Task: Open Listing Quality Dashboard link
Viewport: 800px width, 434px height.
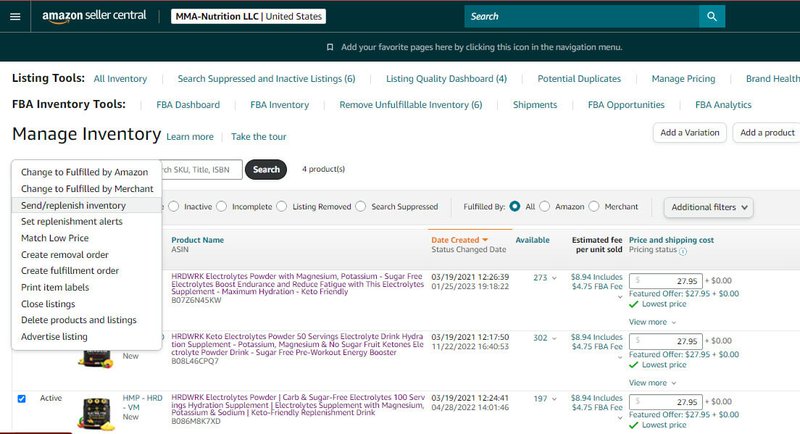Action: pyautogui.click(x=446, y=79)
